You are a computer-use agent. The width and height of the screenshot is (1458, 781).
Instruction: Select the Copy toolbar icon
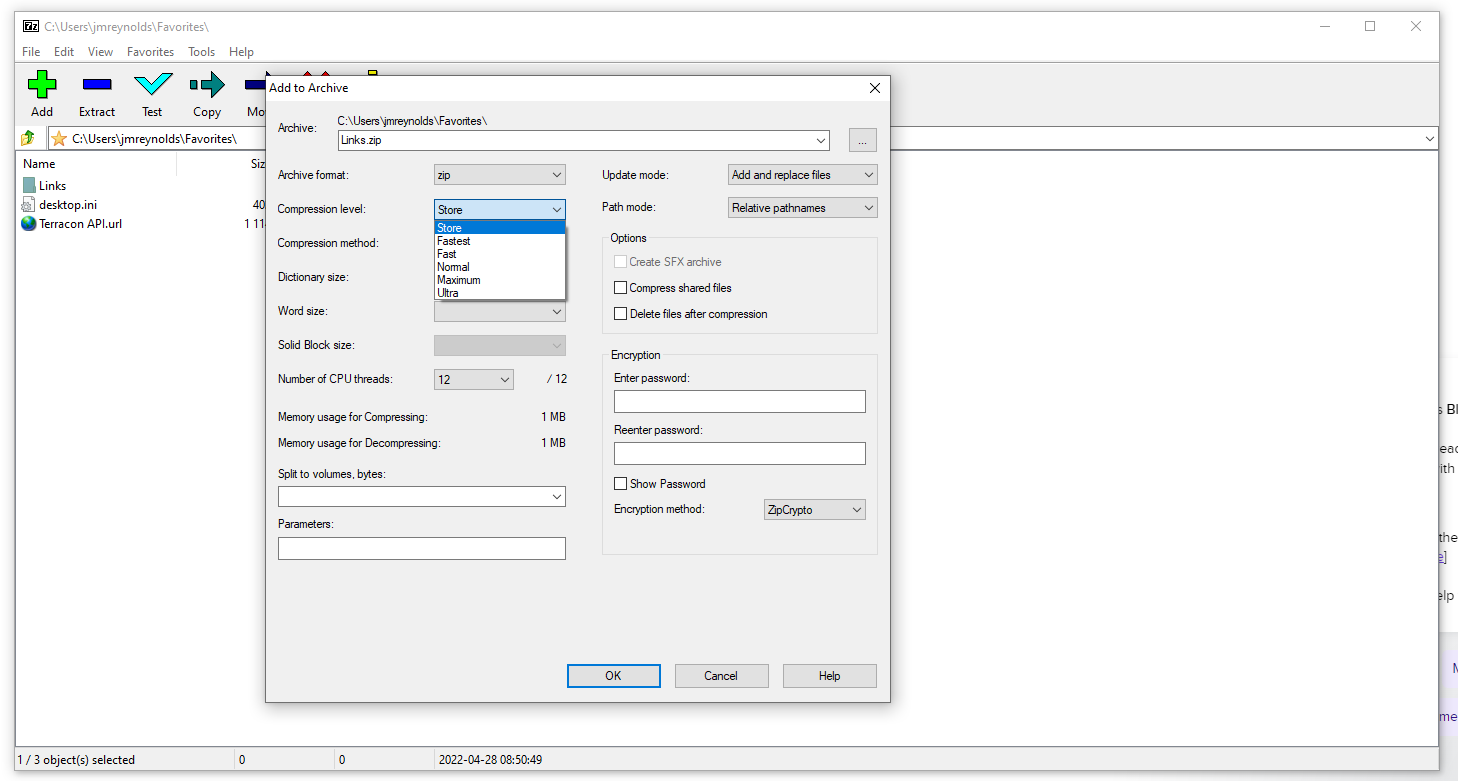coord(207,88)
